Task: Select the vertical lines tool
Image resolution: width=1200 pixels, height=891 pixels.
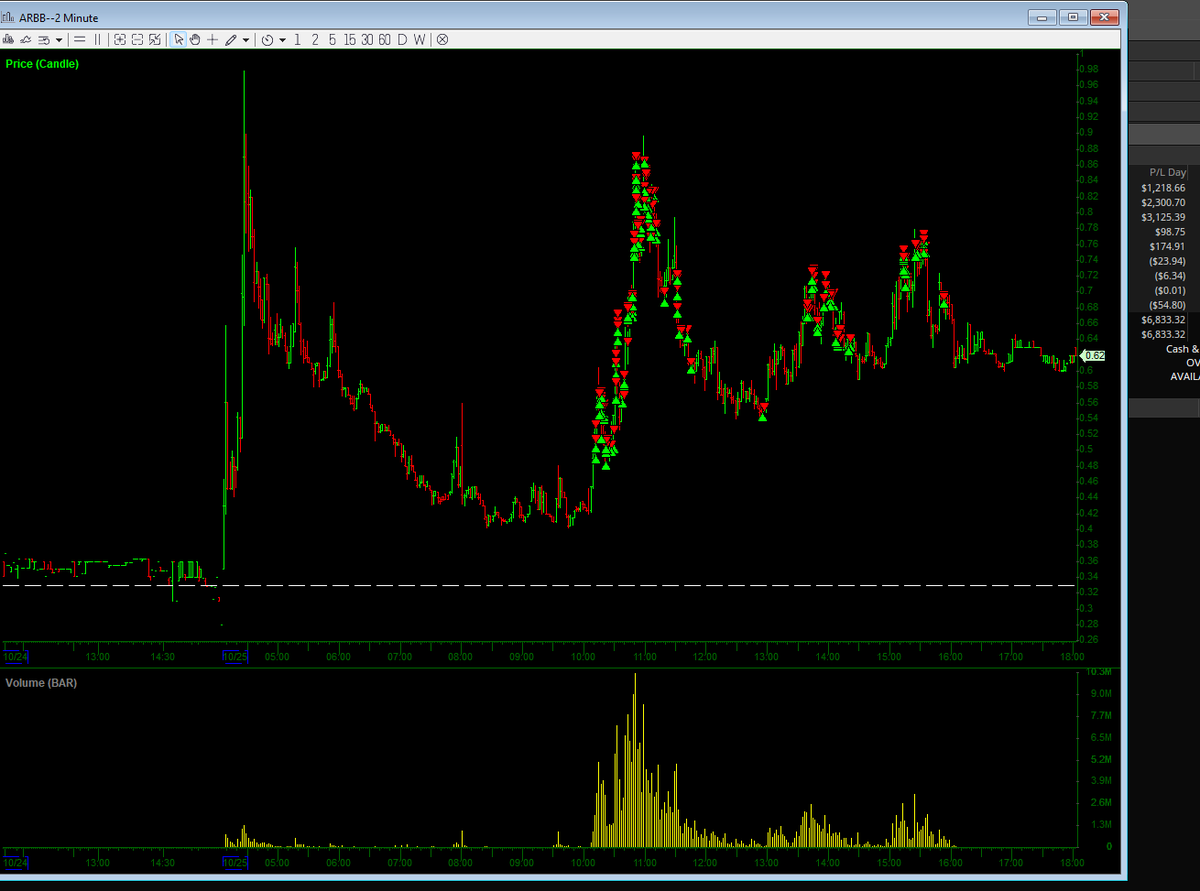Action: (98, 39)
